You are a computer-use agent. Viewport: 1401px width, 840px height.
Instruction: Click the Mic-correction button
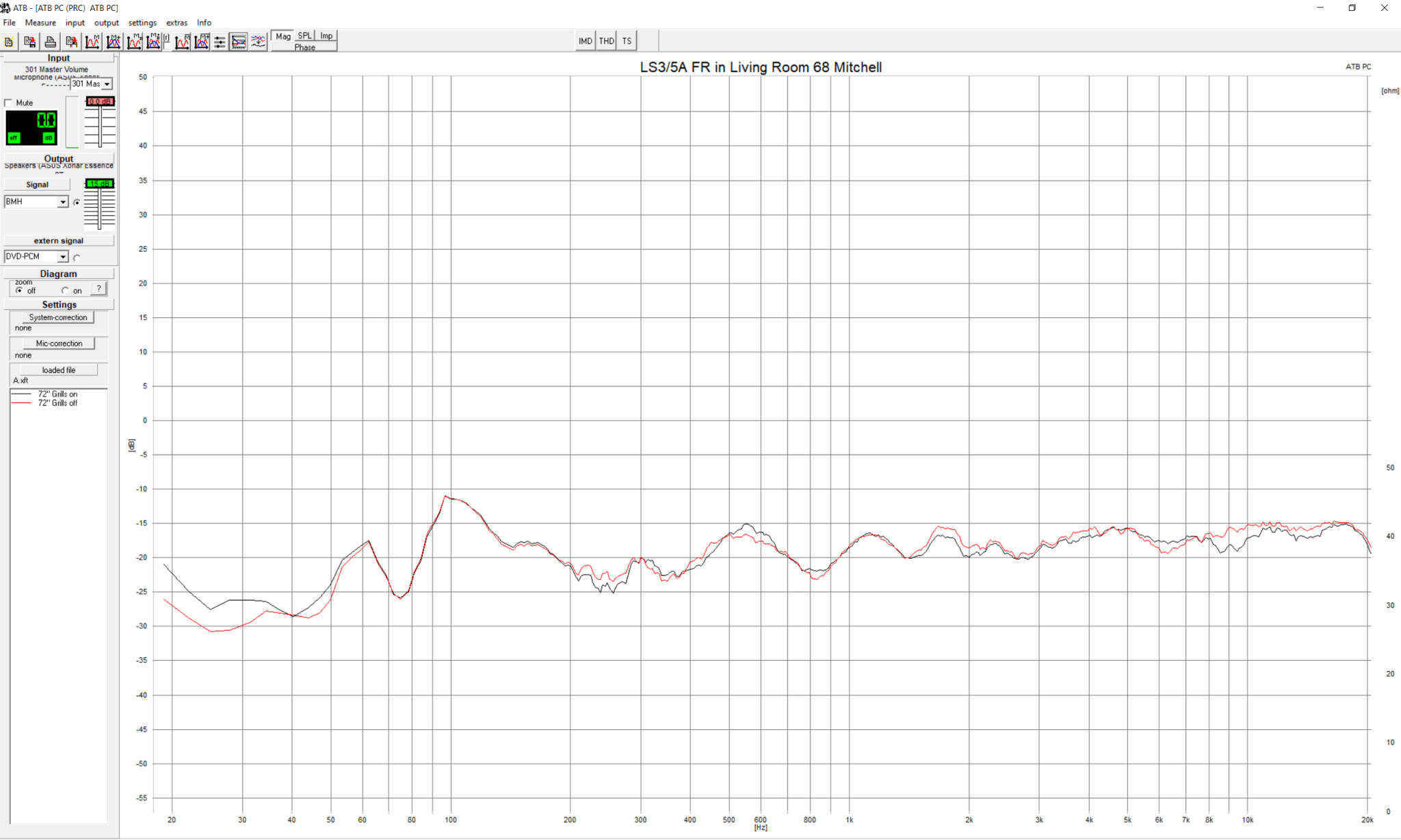pos(59,343)
